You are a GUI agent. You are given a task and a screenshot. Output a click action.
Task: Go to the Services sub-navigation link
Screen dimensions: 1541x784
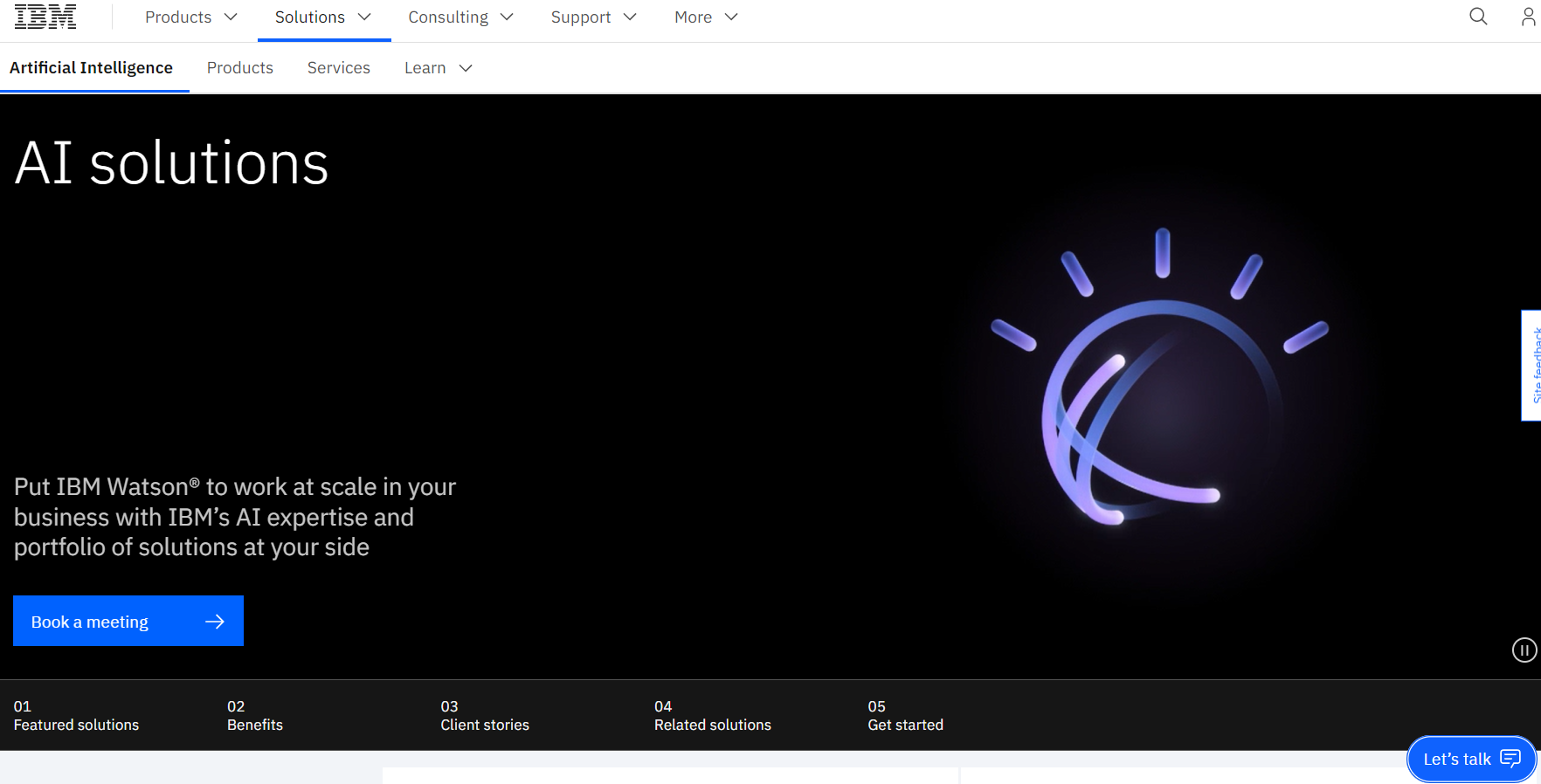point(339,68)
